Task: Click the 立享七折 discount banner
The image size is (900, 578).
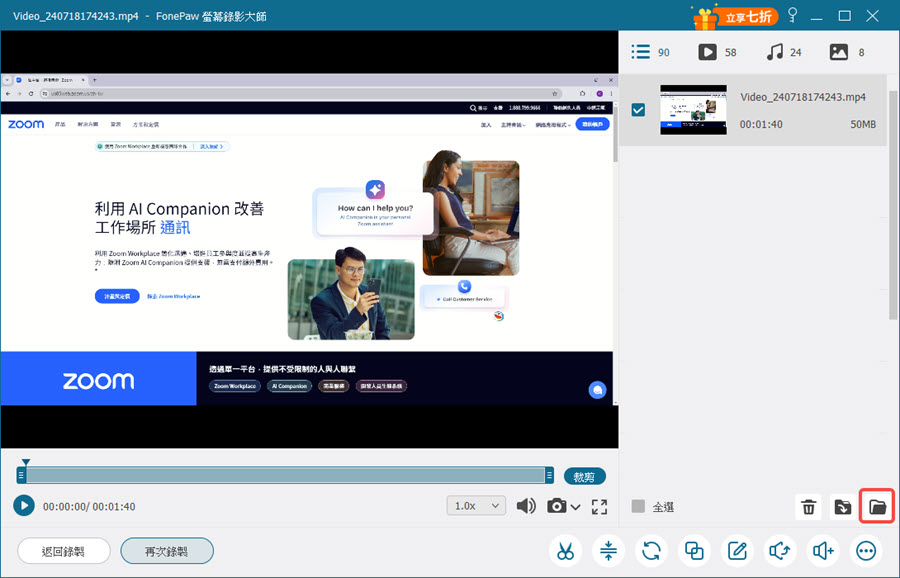Action: click(736, 17)
